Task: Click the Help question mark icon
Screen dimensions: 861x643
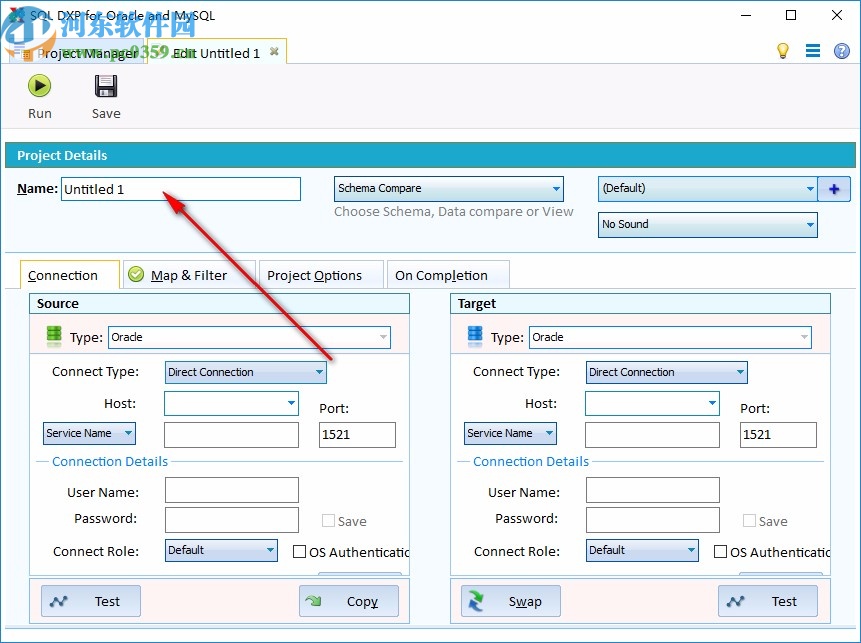Action: coord(841,51)
